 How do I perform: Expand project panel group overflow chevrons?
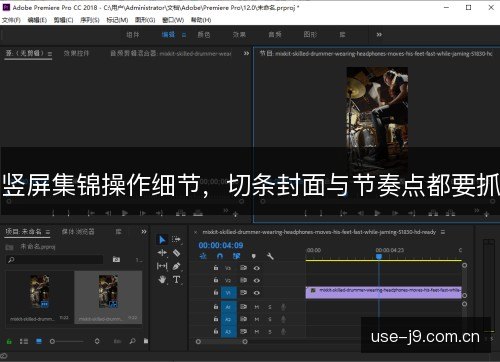tap(144, 231)
